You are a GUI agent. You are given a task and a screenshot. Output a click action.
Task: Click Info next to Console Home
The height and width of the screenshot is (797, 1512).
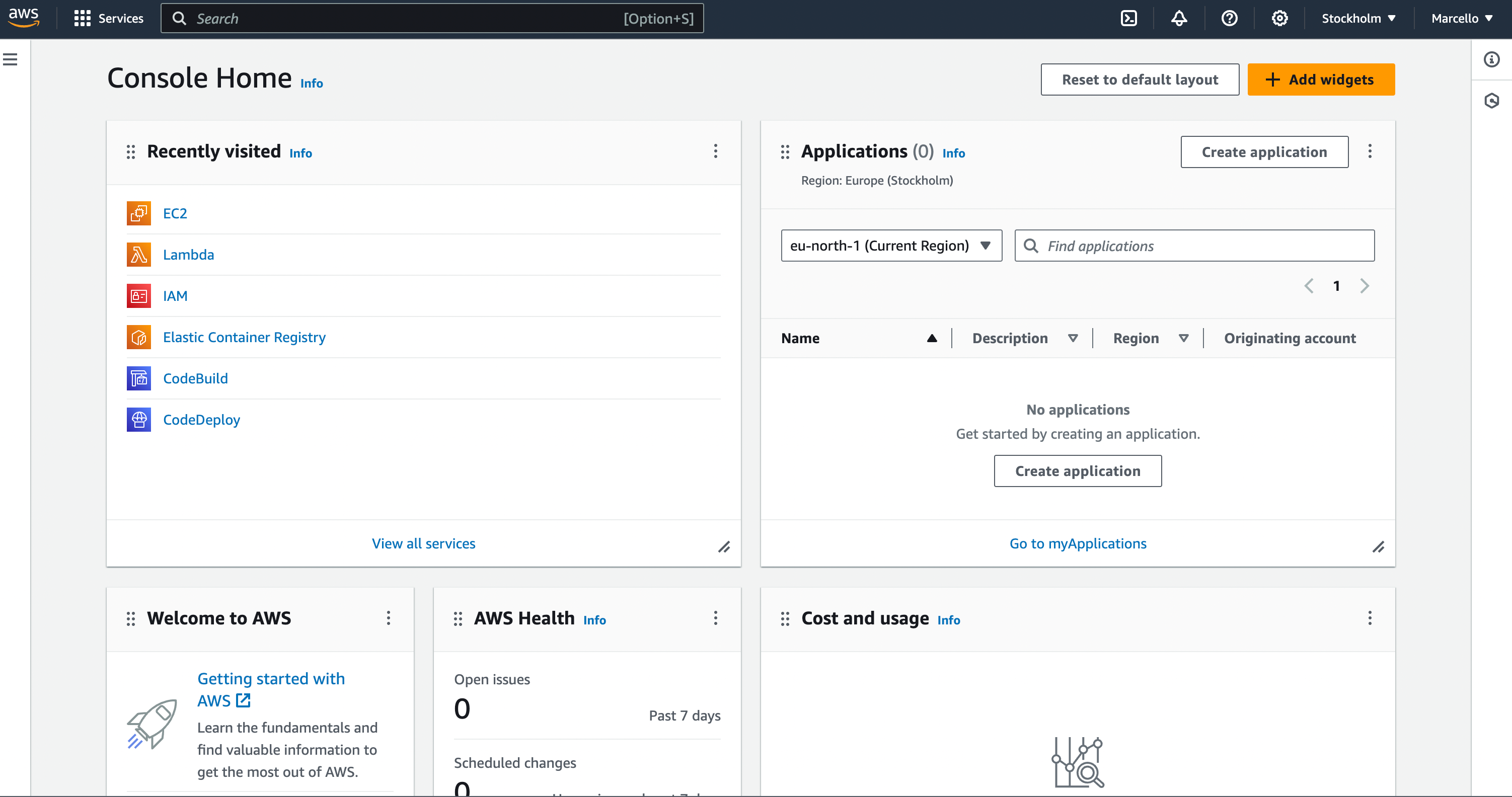(311, 84)
